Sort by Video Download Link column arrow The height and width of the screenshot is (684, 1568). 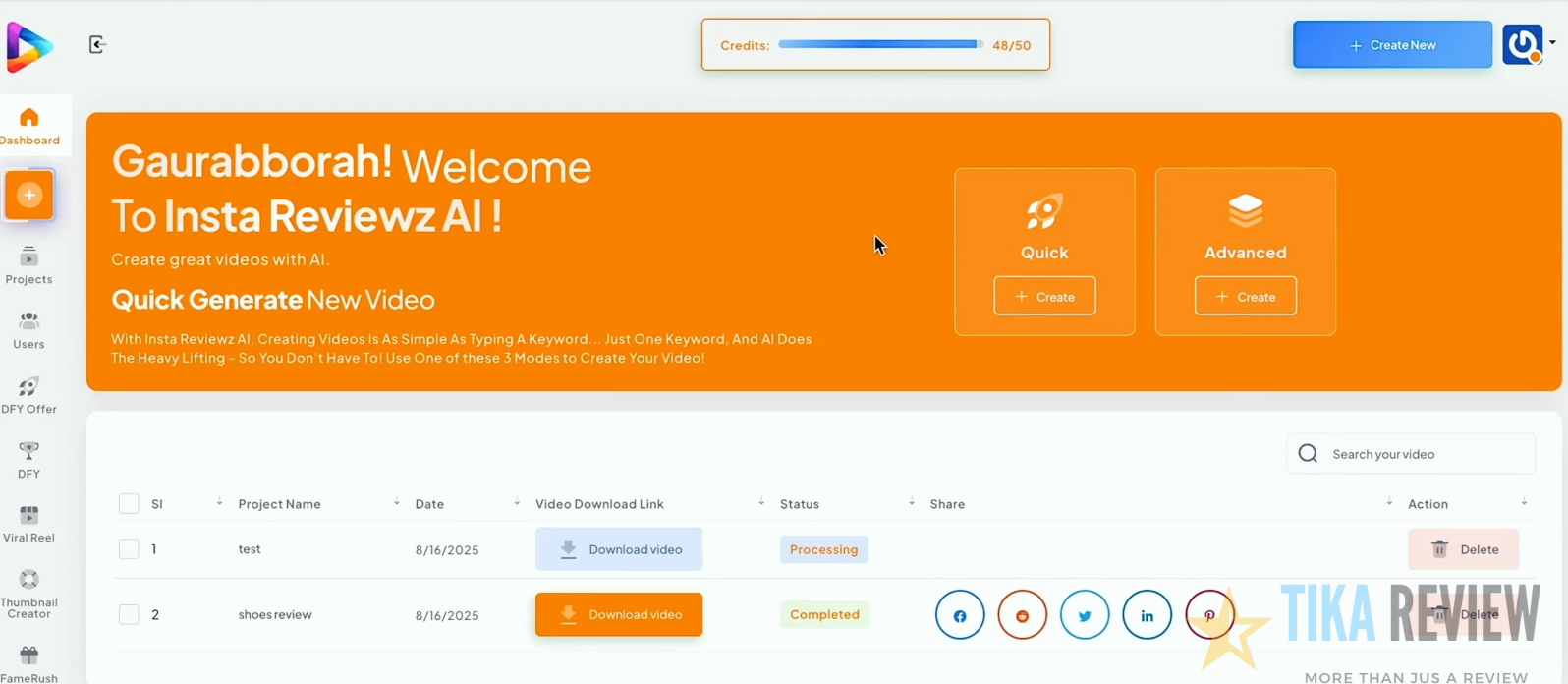(761, 502)
